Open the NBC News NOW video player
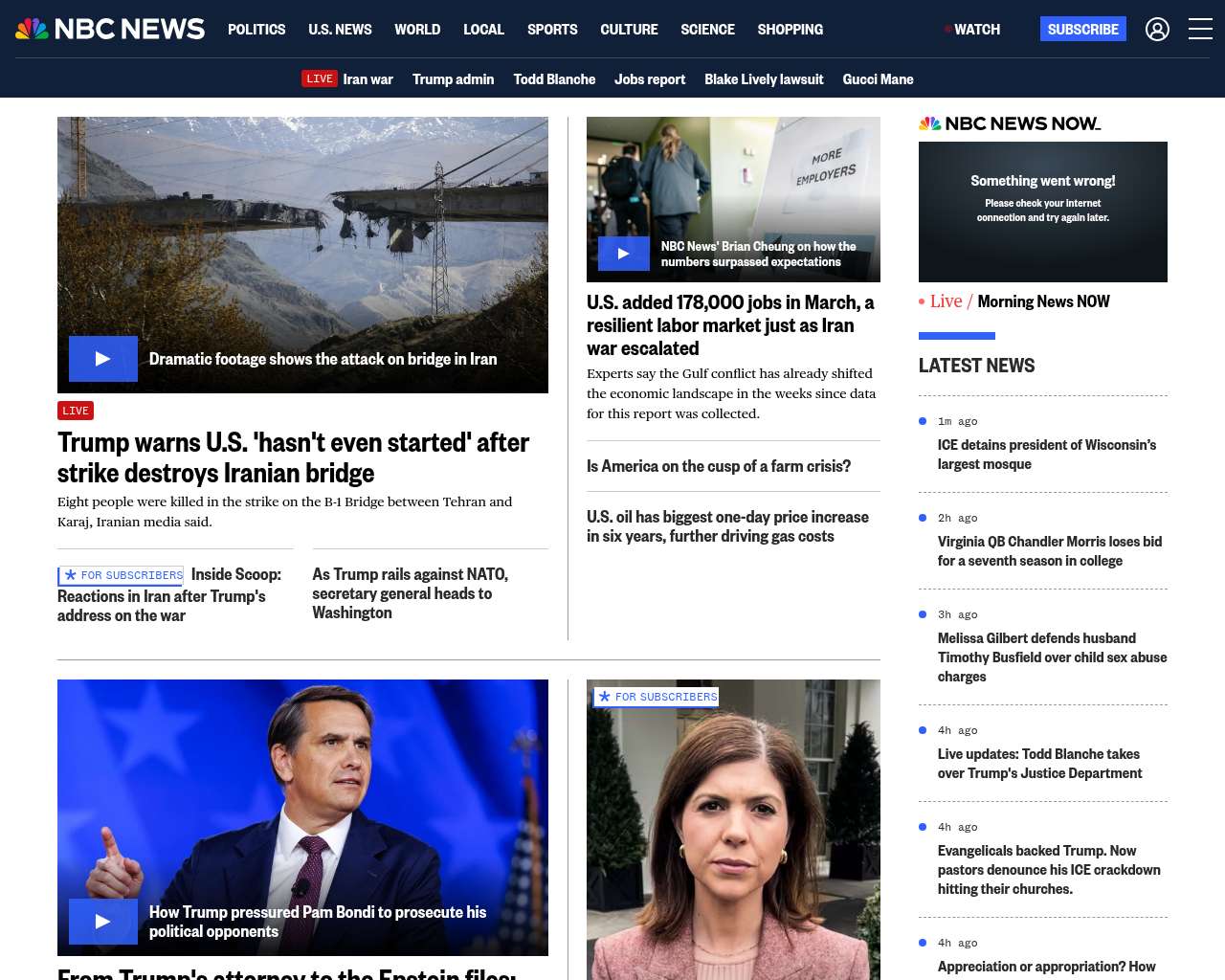Screen dimensions: 1225x980 (1042, 212)
